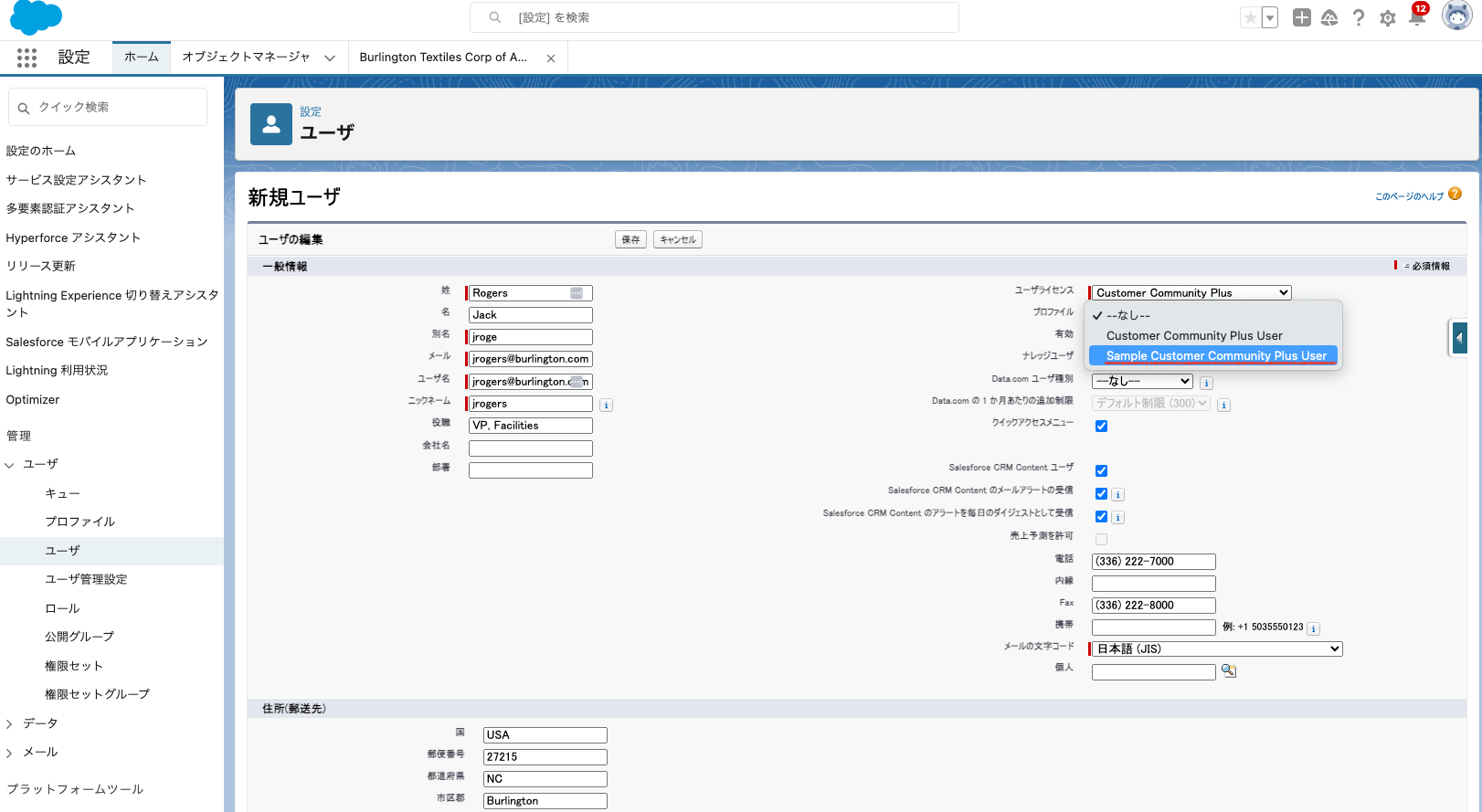Image resolution: width=1482 pixels, height=812 pixels.
Task: Open Optimizer in the sidebar
Action: [33, 399]
